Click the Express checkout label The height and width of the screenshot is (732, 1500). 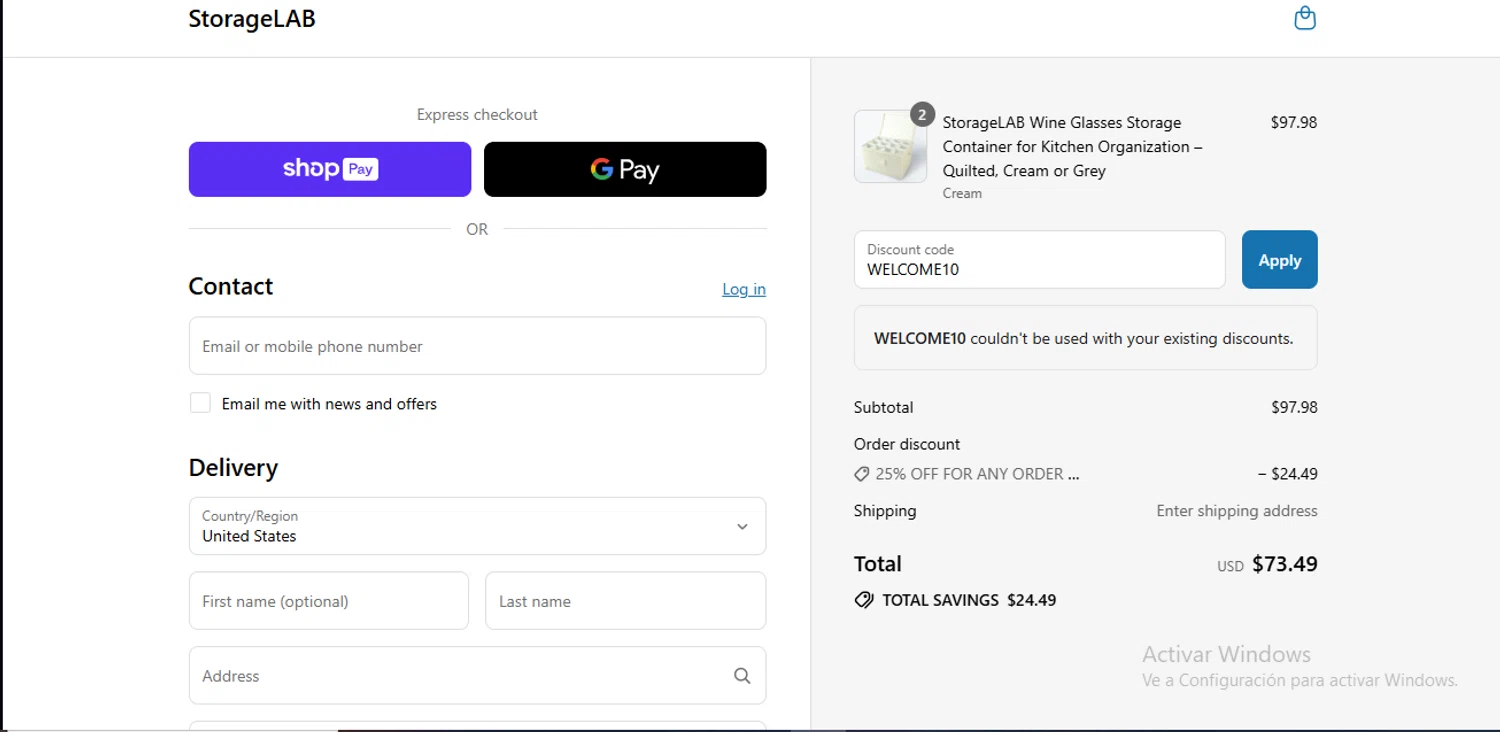[477, 115]
